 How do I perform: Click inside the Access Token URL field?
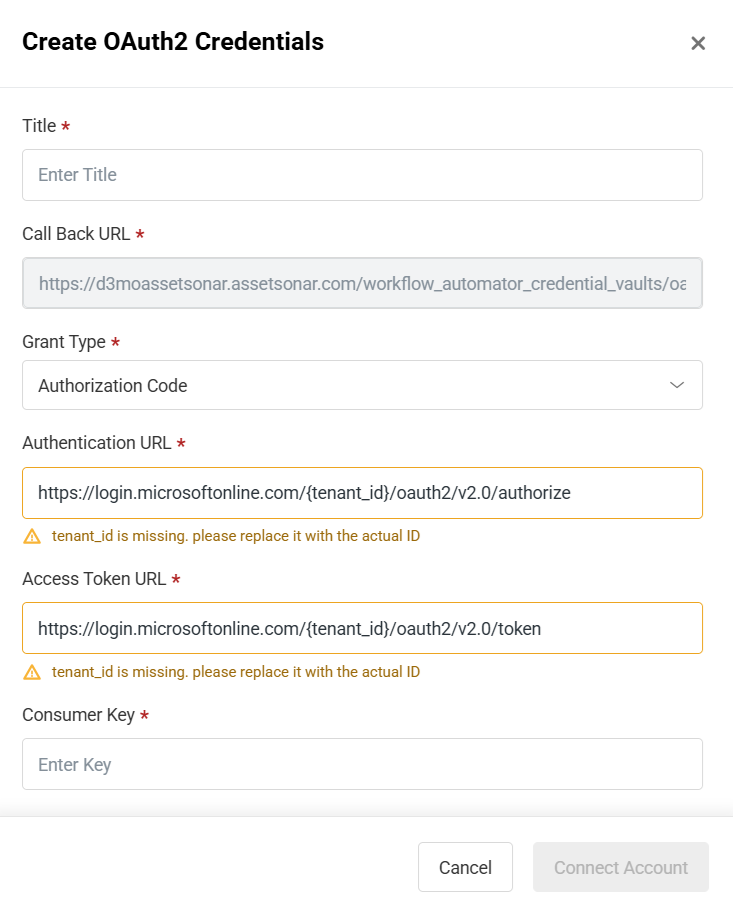point(362,628)
